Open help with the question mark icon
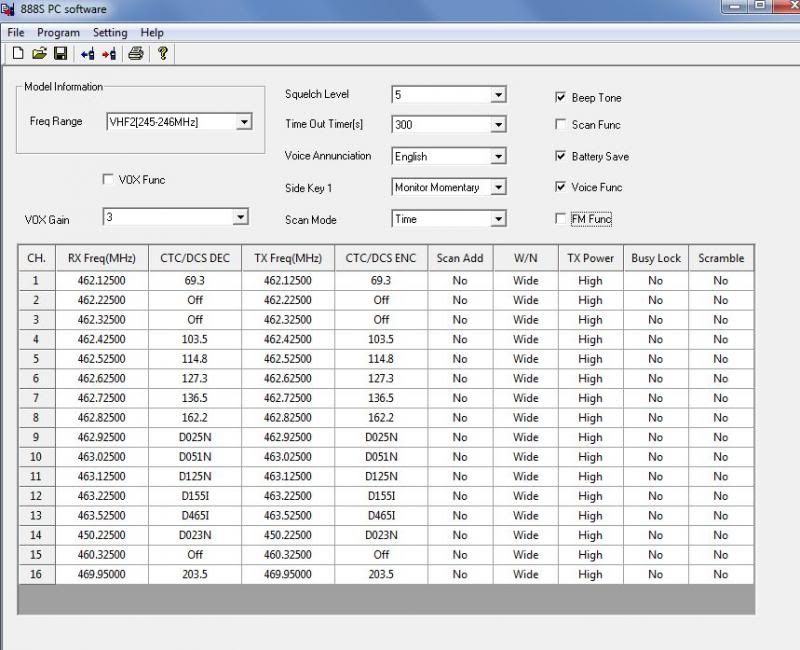The height and width of the screenshot is (650, 800). pyautogui.click(x=163, y=53)
